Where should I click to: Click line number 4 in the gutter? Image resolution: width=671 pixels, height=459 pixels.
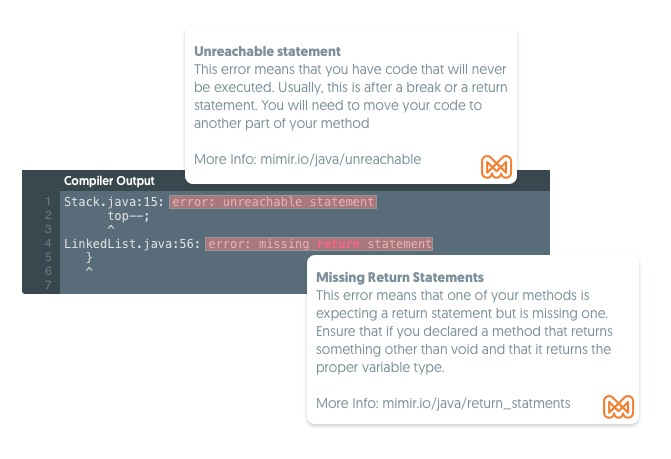tap(48, 243)
